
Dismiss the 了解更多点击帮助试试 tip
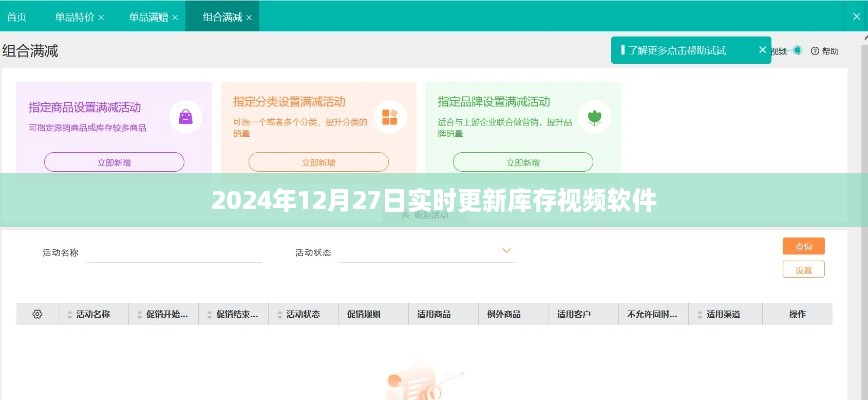tap(762, 50)
